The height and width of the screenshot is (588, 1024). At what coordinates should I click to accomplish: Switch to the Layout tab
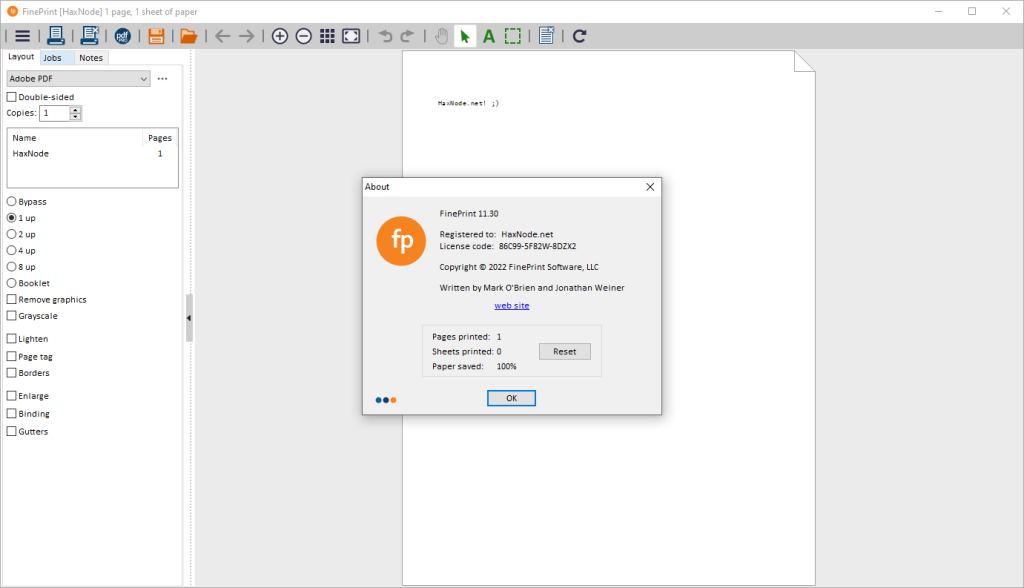pos(21,57)
